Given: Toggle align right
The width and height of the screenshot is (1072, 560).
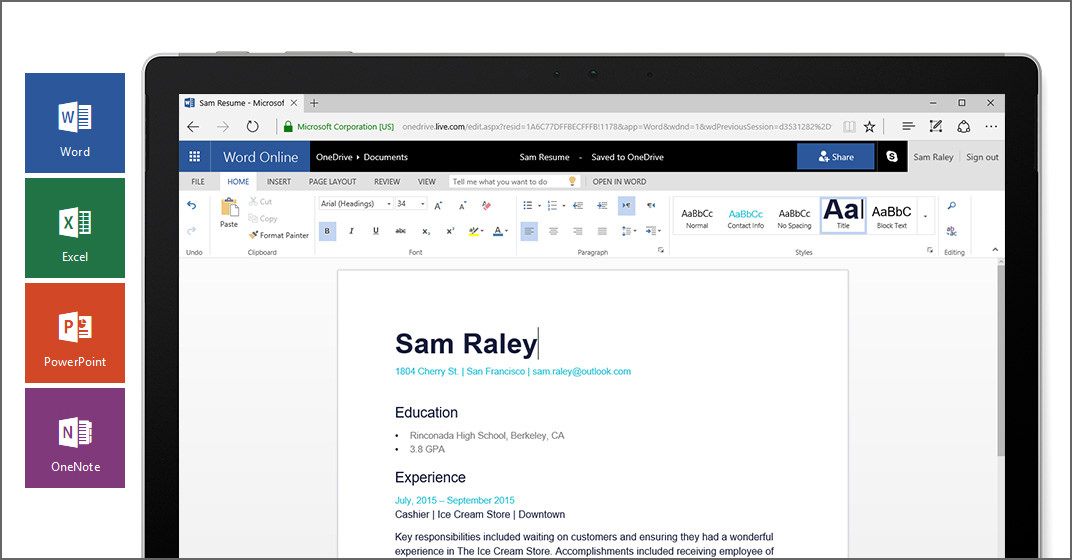Looking at the screenshot, I should pos(578,231).
